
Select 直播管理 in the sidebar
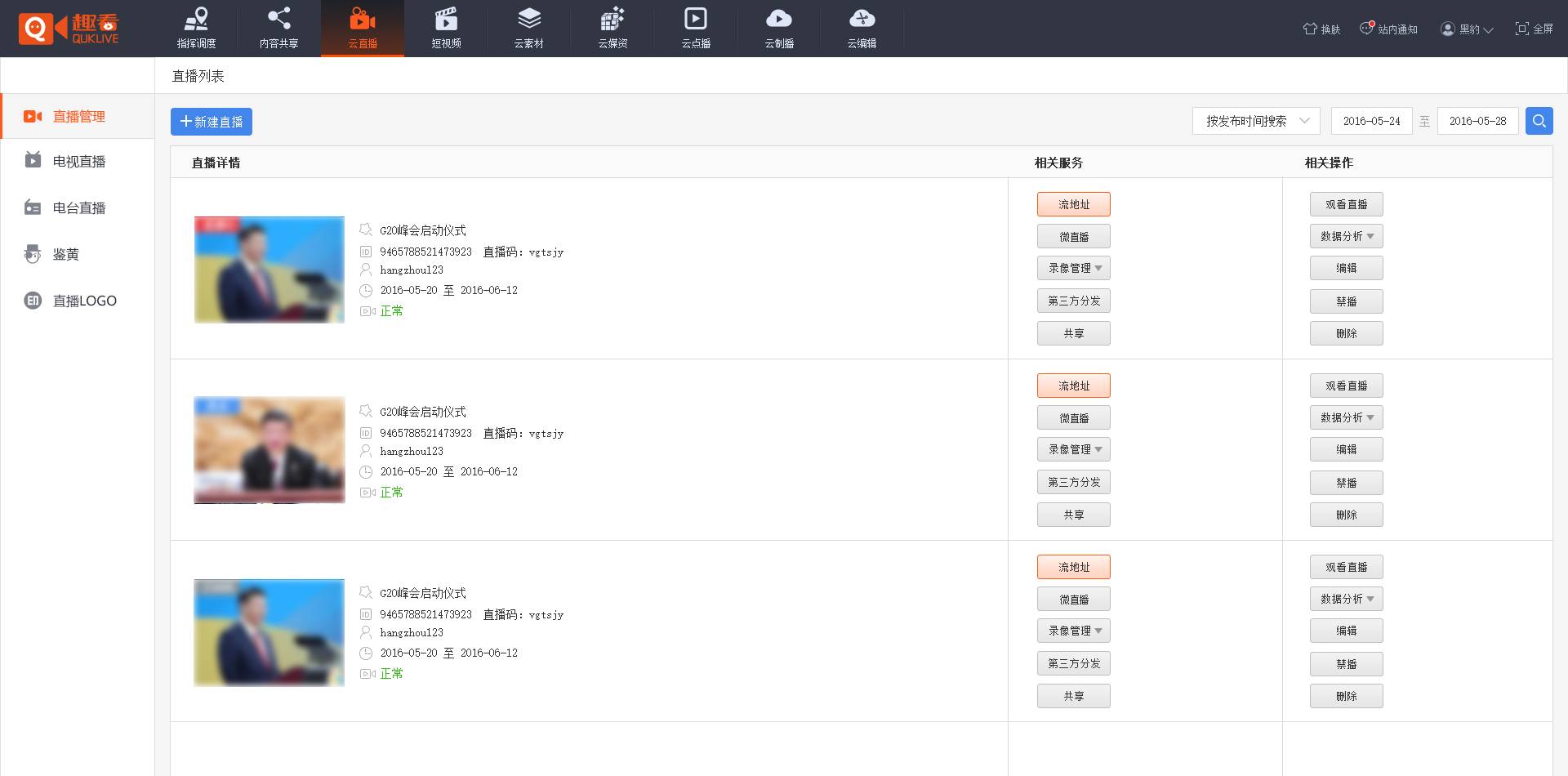(78, 116)
